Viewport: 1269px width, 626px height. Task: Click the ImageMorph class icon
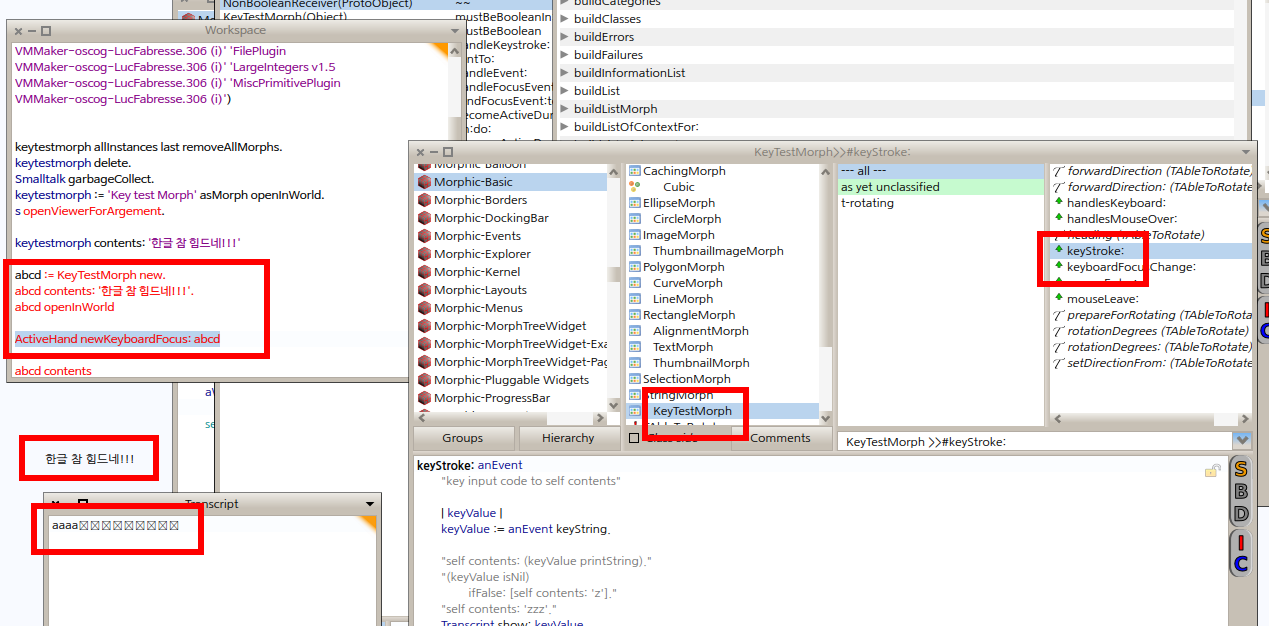click(634, 235)
